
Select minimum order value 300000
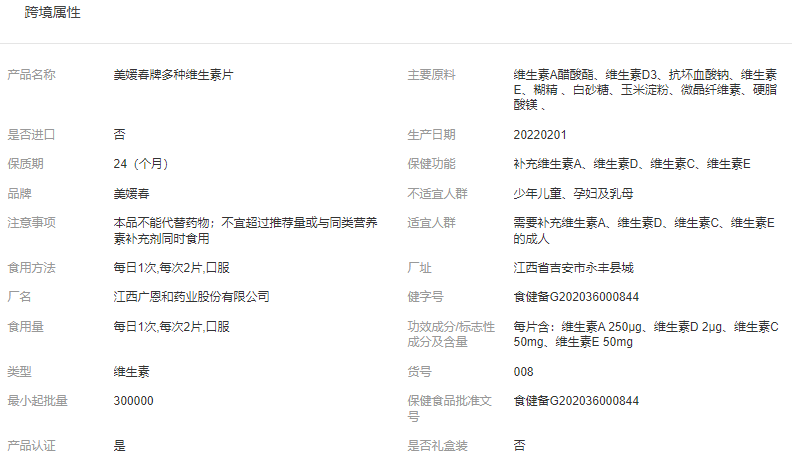click(x=133, y=401)
